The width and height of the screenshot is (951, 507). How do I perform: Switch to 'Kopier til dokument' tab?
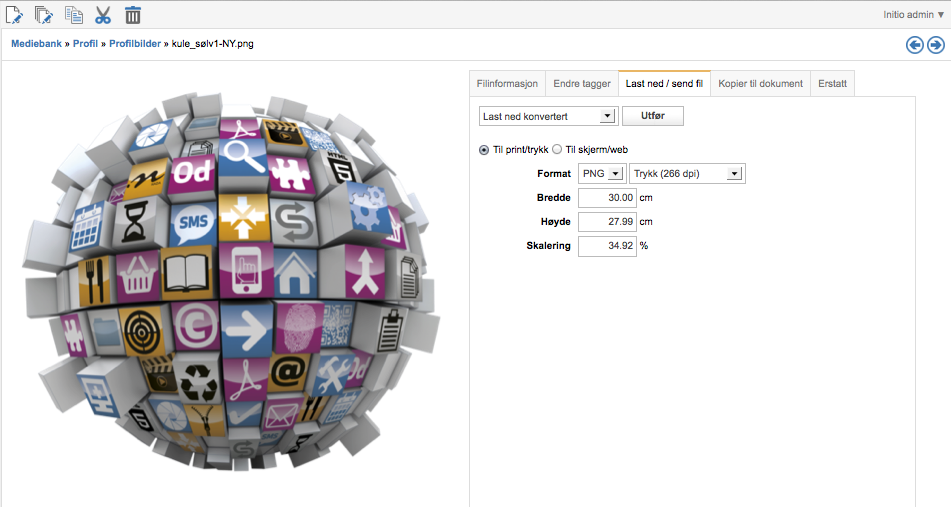[x=760, y=84]
